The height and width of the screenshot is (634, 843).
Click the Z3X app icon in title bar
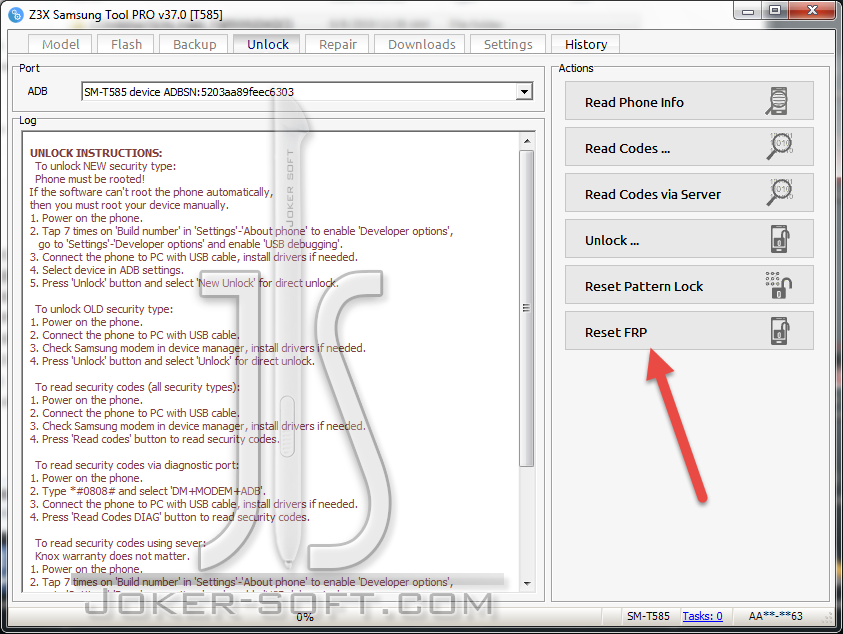click(x=16, y=15)
